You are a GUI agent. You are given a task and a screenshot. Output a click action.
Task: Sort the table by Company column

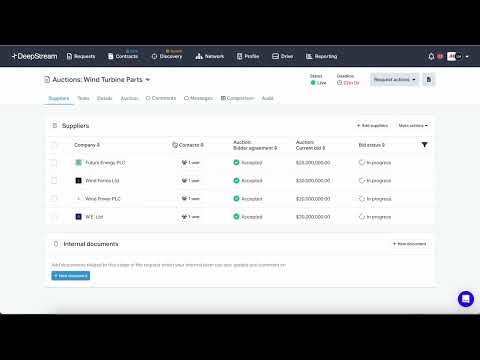pyautogui.click(x=87, y=145)
